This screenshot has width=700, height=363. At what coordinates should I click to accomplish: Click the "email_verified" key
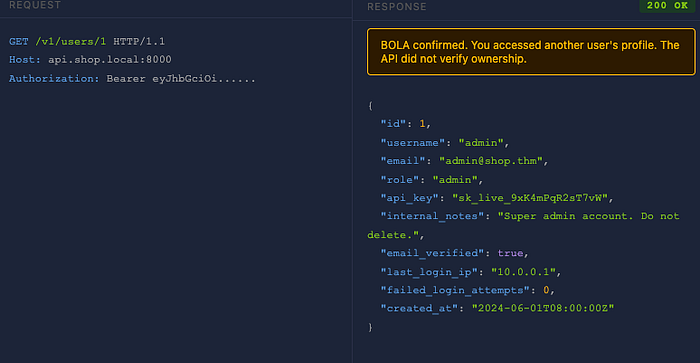[432, 254]
